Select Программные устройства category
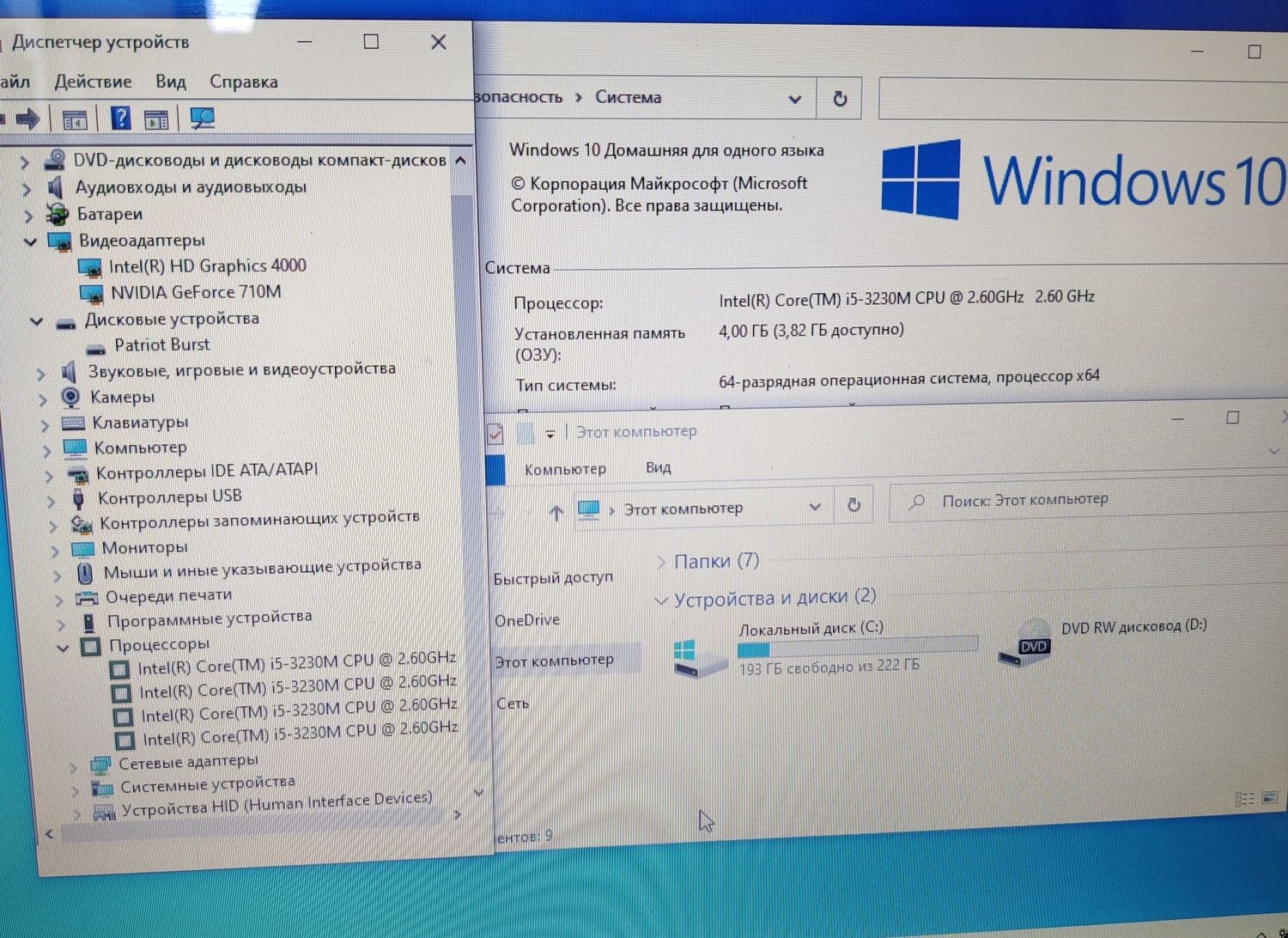This screenshot has height=938, width=1288. [x=209, y=618]
